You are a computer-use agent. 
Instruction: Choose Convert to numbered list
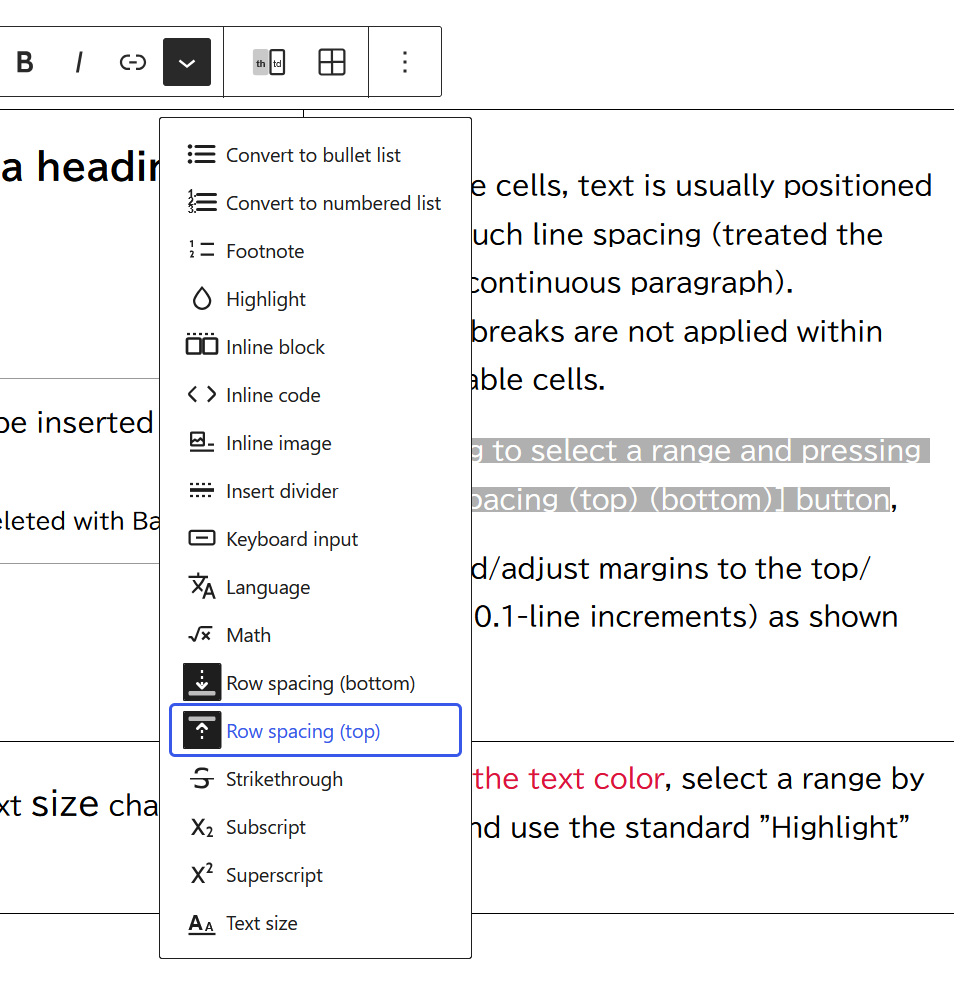[x=315, y=203]
